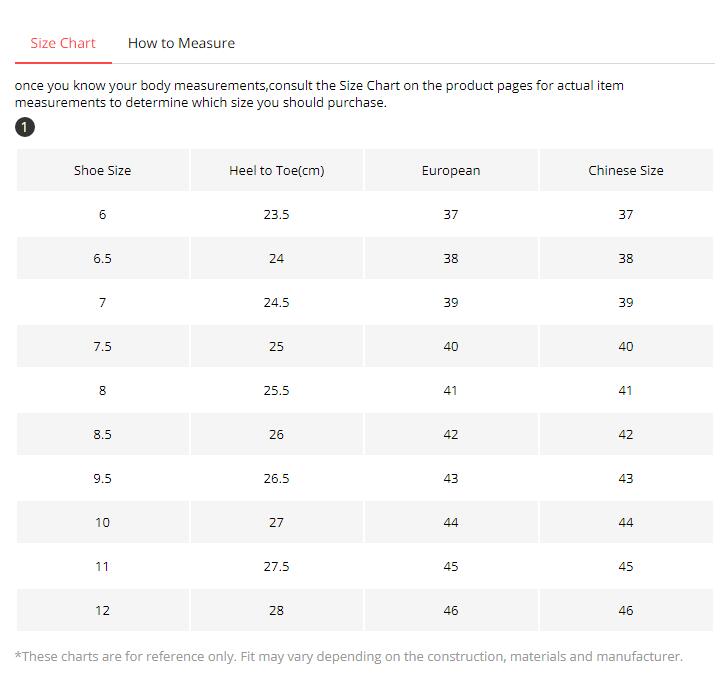Click European size 39 cell
The height and width of the screenshot is (687, 726).
click(450, 302)
